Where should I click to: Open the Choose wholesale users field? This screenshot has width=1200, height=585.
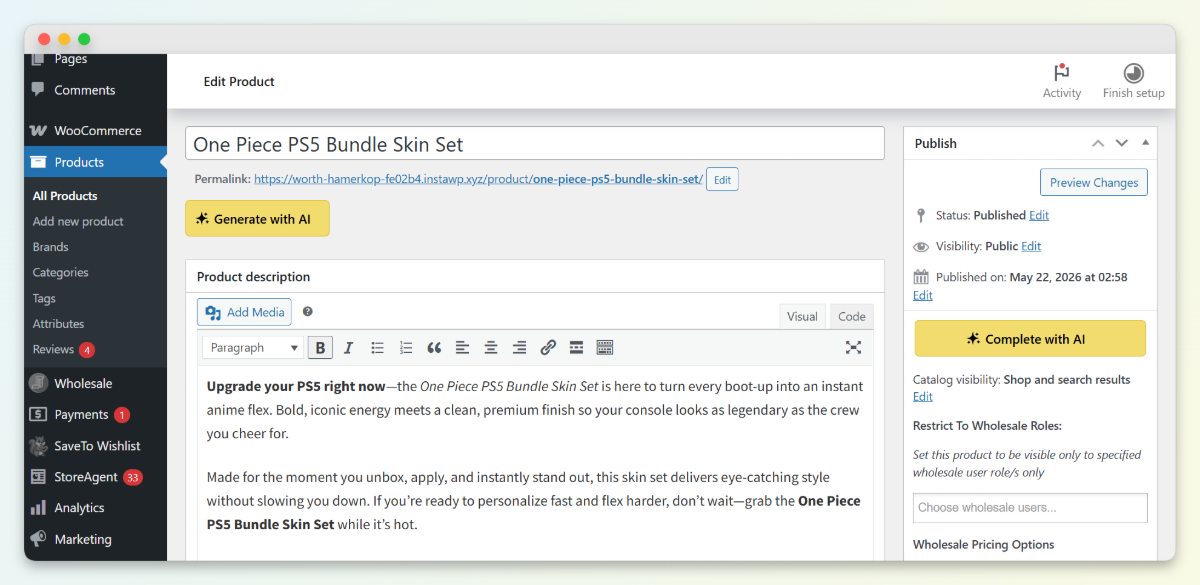click(1030, 508)
